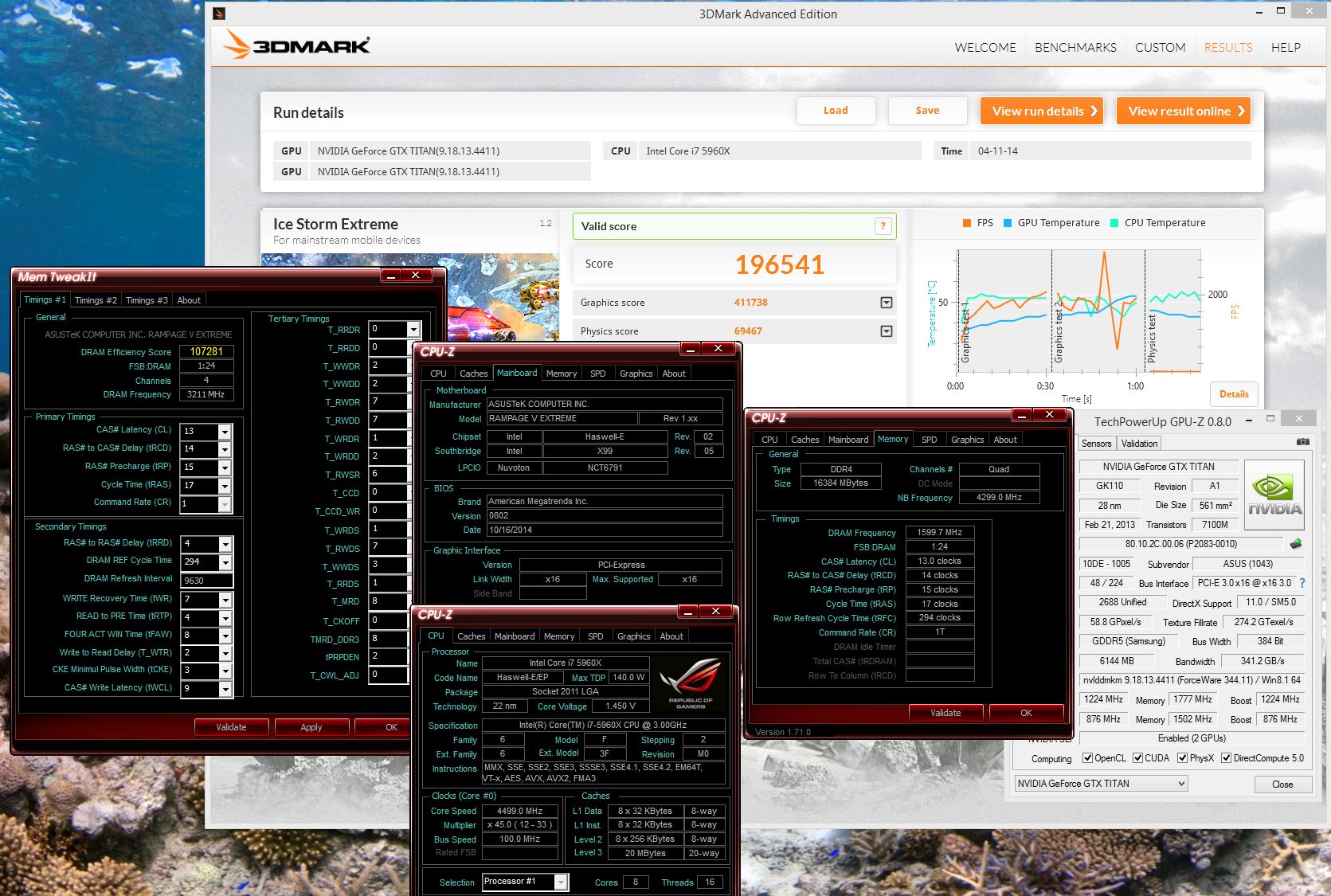Click View run details button

coord(1043,112)
